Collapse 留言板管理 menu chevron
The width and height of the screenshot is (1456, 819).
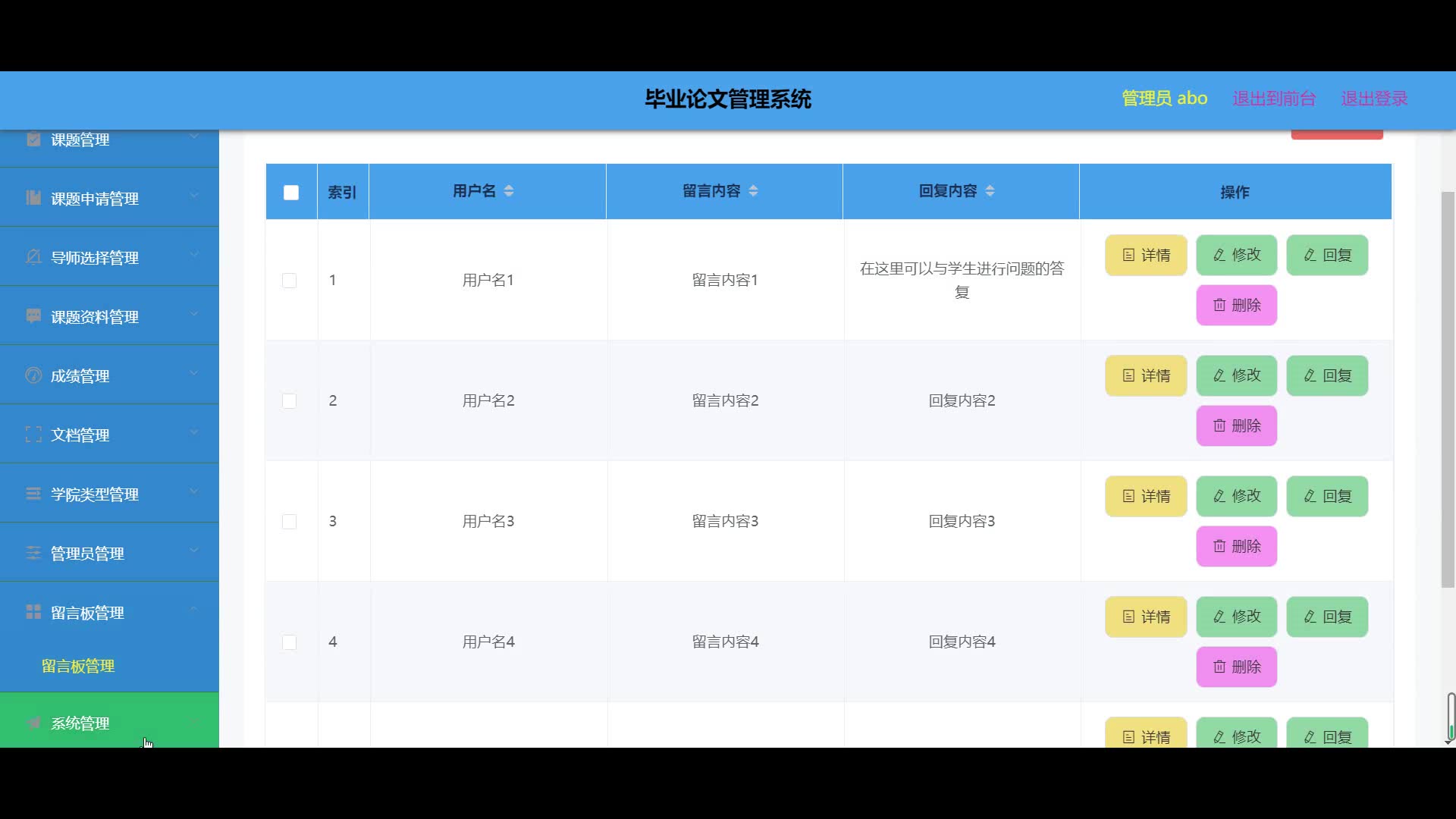click(194, 609)
